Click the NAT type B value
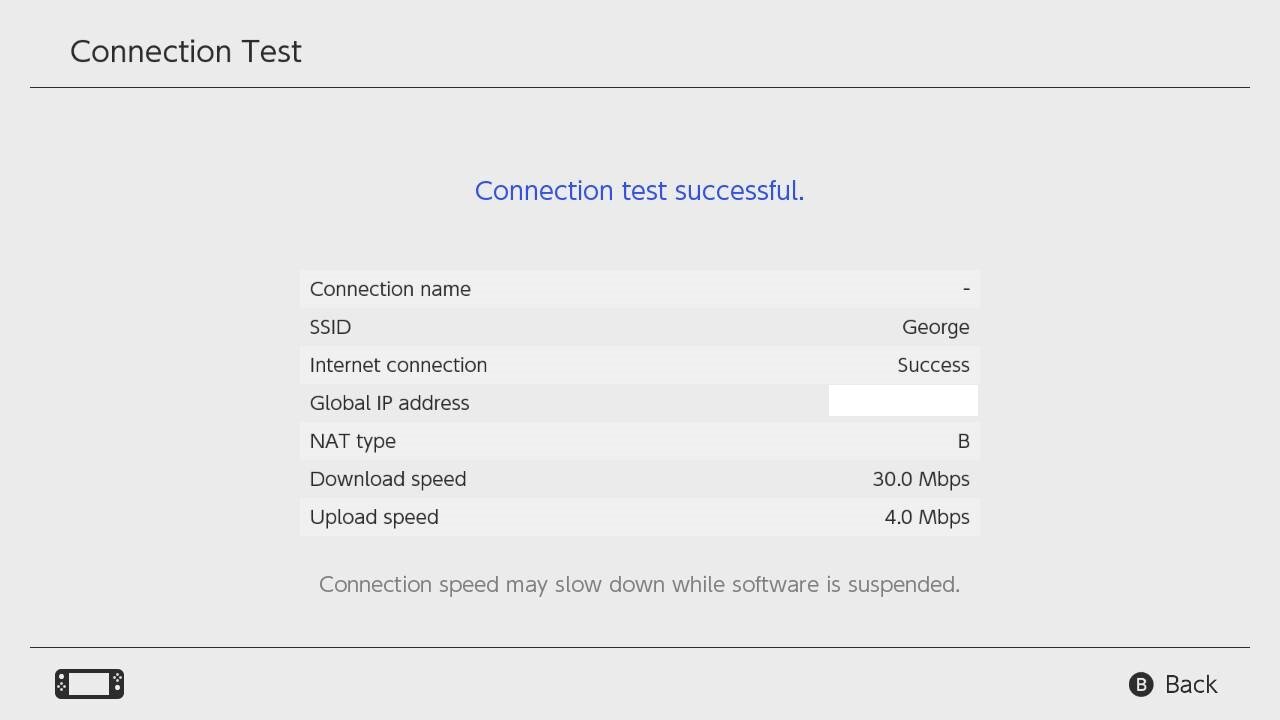The width and height of the screenshot is (1280, 720). [x=963, y=441]
